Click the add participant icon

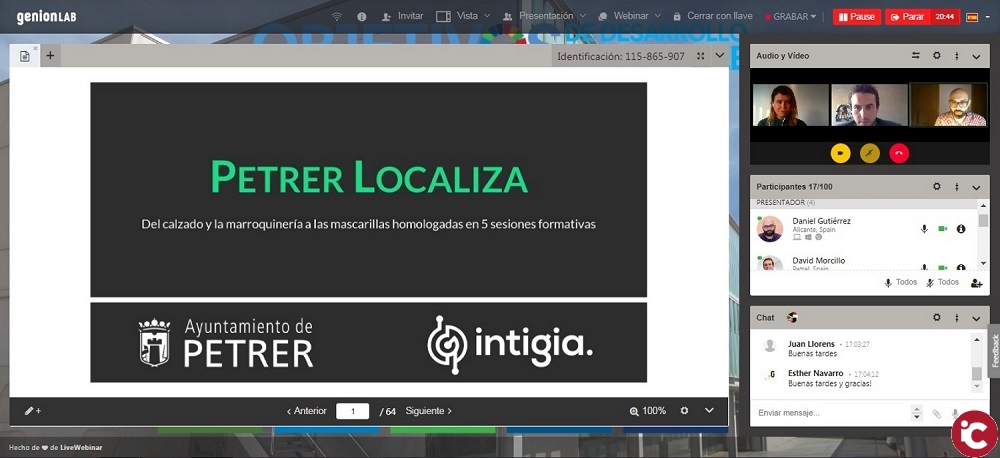tap(976, 283)
